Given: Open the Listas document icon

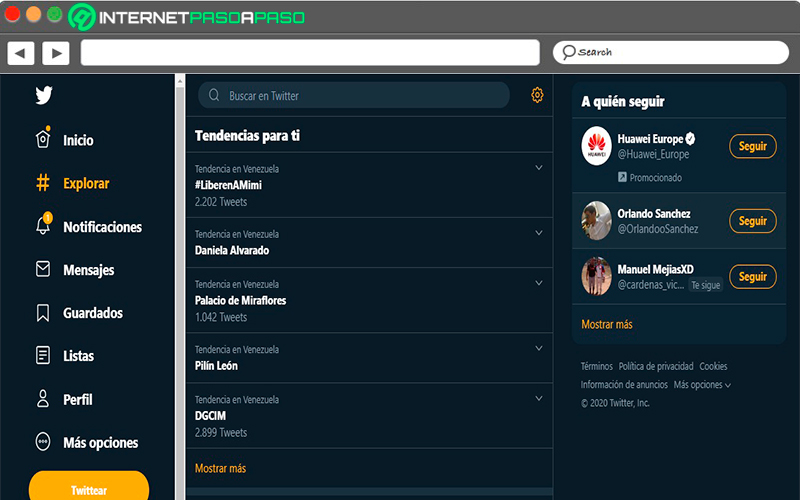Looking at the screenshot, I should (43, 355).
